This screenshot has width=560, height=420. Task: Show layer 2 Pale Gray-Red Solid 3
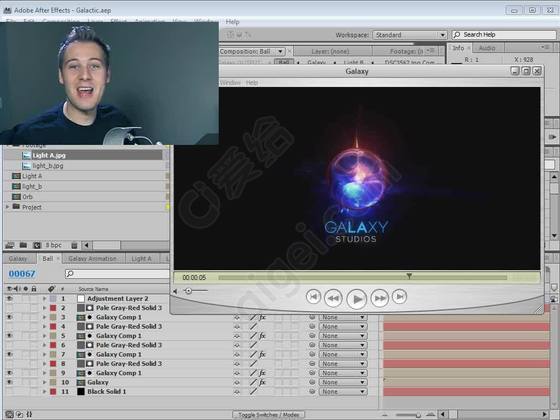(x=10, y=308)
